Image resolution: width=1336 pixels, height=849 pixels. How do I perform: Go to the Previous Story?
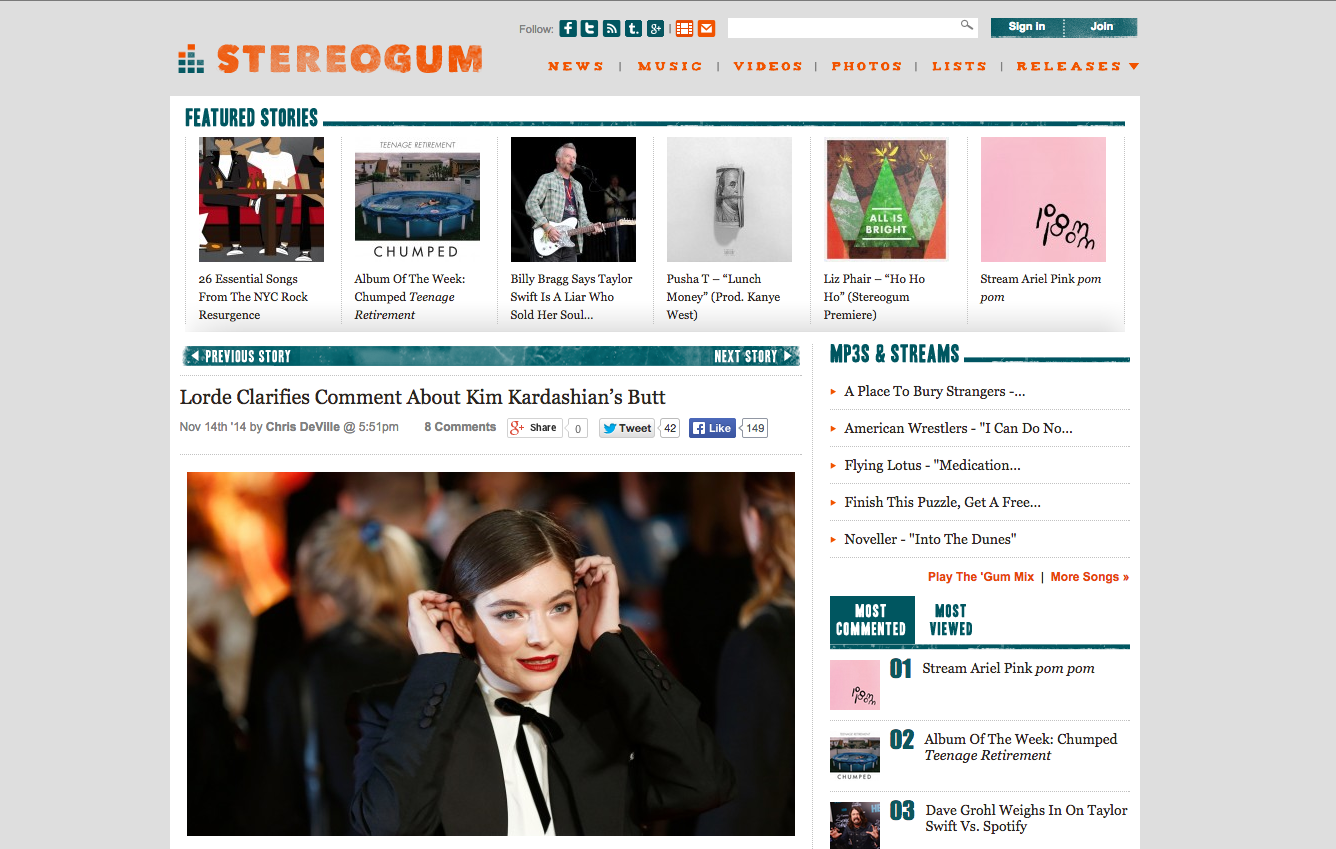(x=241, y=356)
